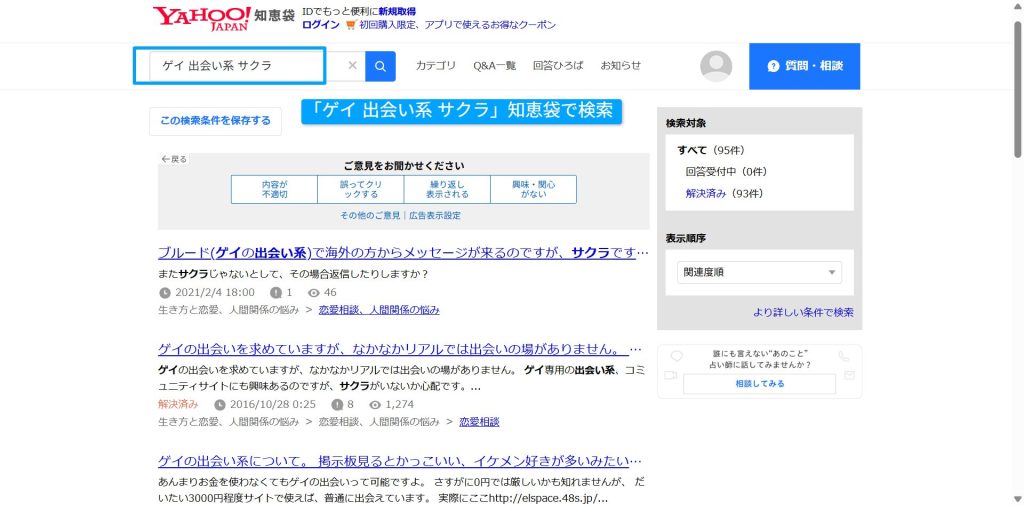1024x505 pixels.
Task: Open result ゲイの出会い系について。掲示板見ると
Action: (400, 461)
